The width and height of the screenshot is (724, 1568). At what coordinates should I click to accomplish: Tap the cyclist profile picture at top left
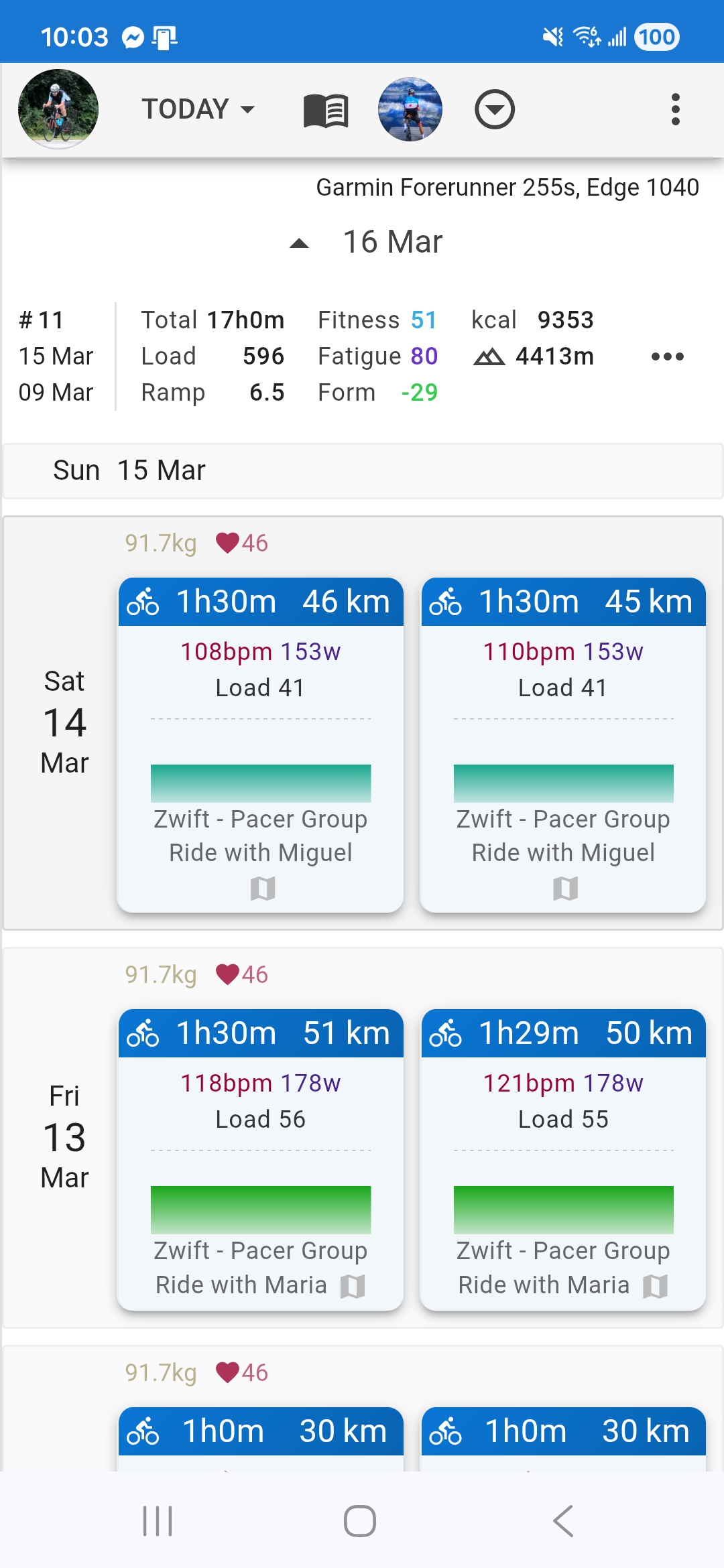click(58, 109)
